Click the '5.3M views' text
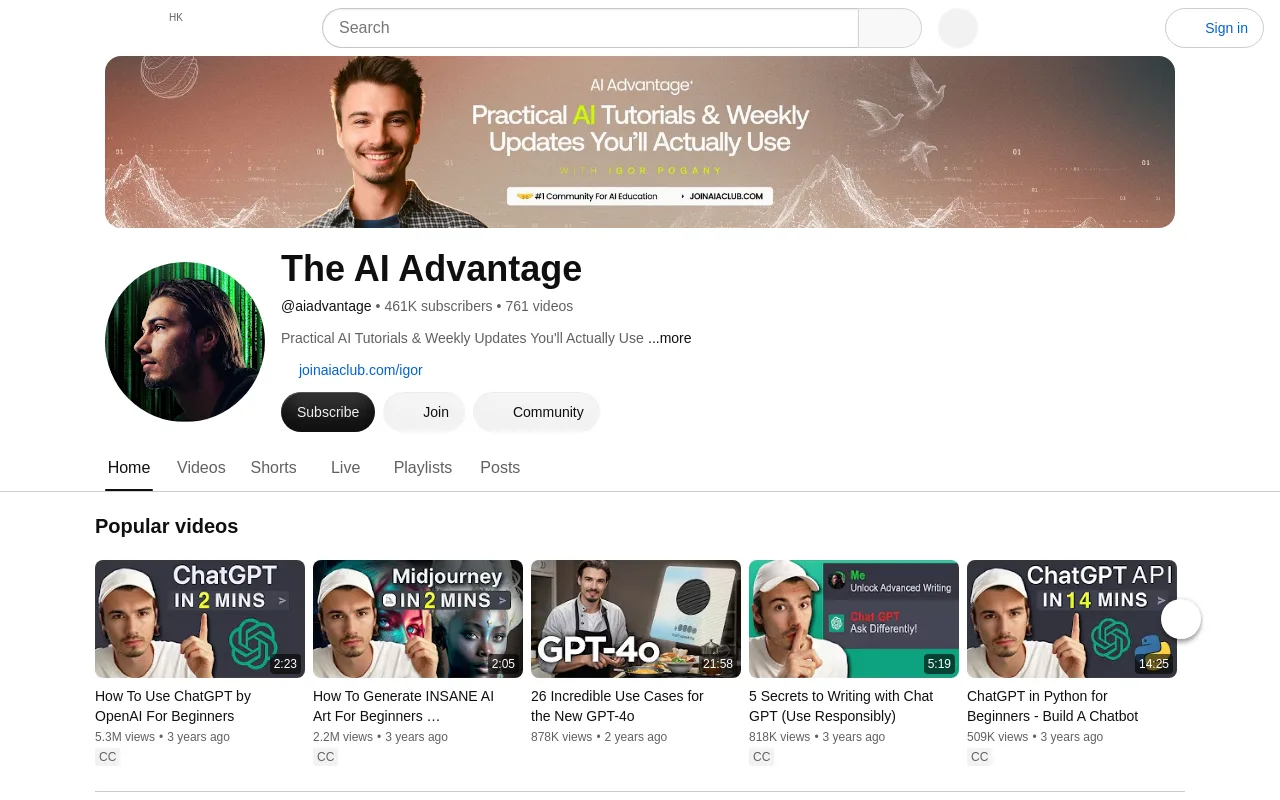Image resolution: width=1280 pixels, height=800 pixels. tap(125, 737)
